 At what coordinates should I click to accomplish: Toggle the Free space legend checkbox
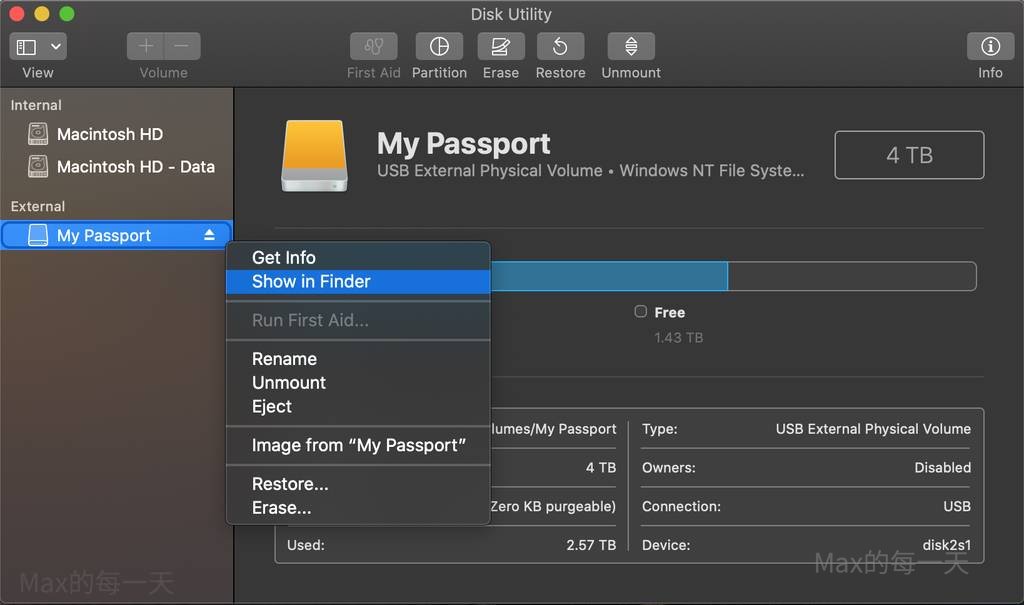pos(641,312)
